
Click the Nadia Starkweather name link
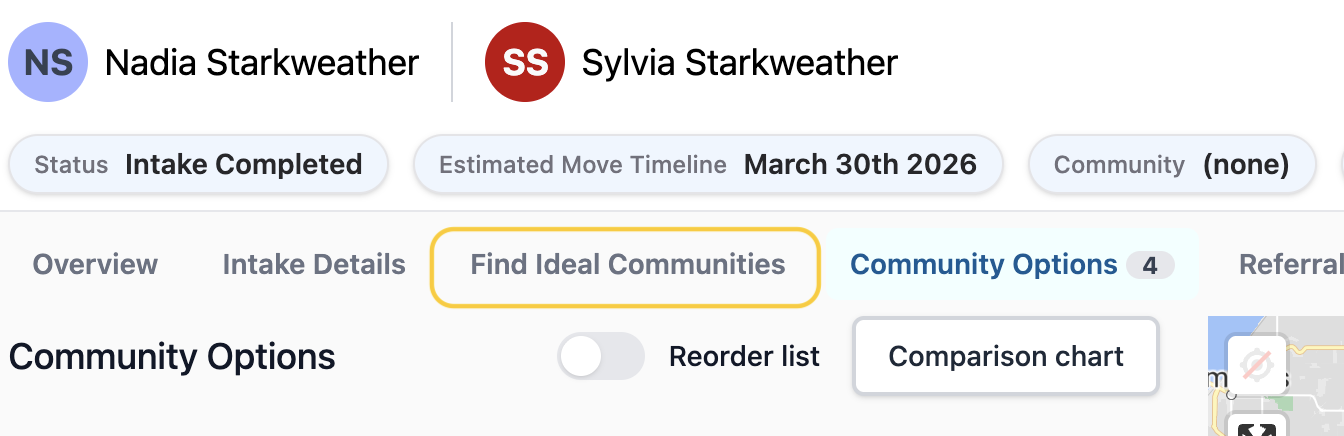[262, 63]
